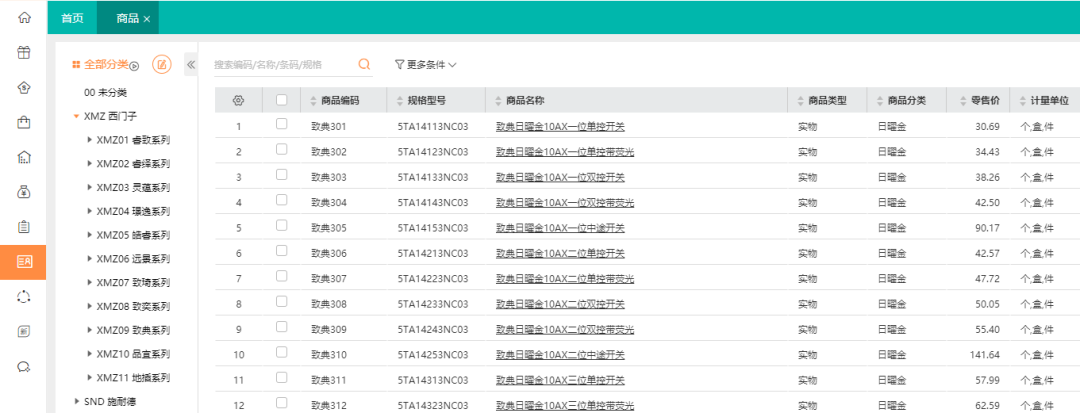The width and height of the screenshot is (1080, 413).
Task: Open the clipboard icon in left sidebar
Action: click(x=24, y=226)
